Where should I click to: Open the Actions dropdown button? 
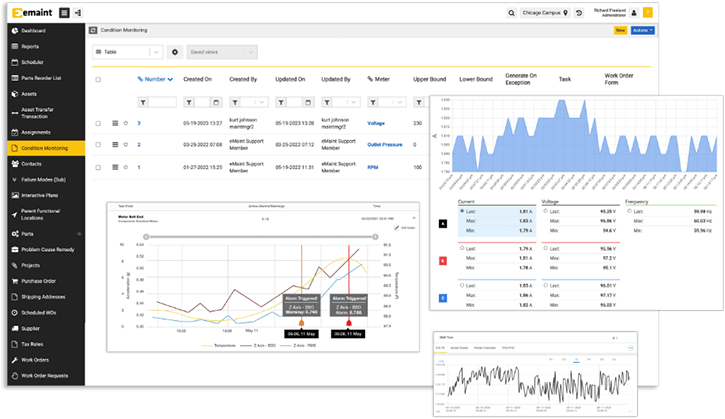643,31
